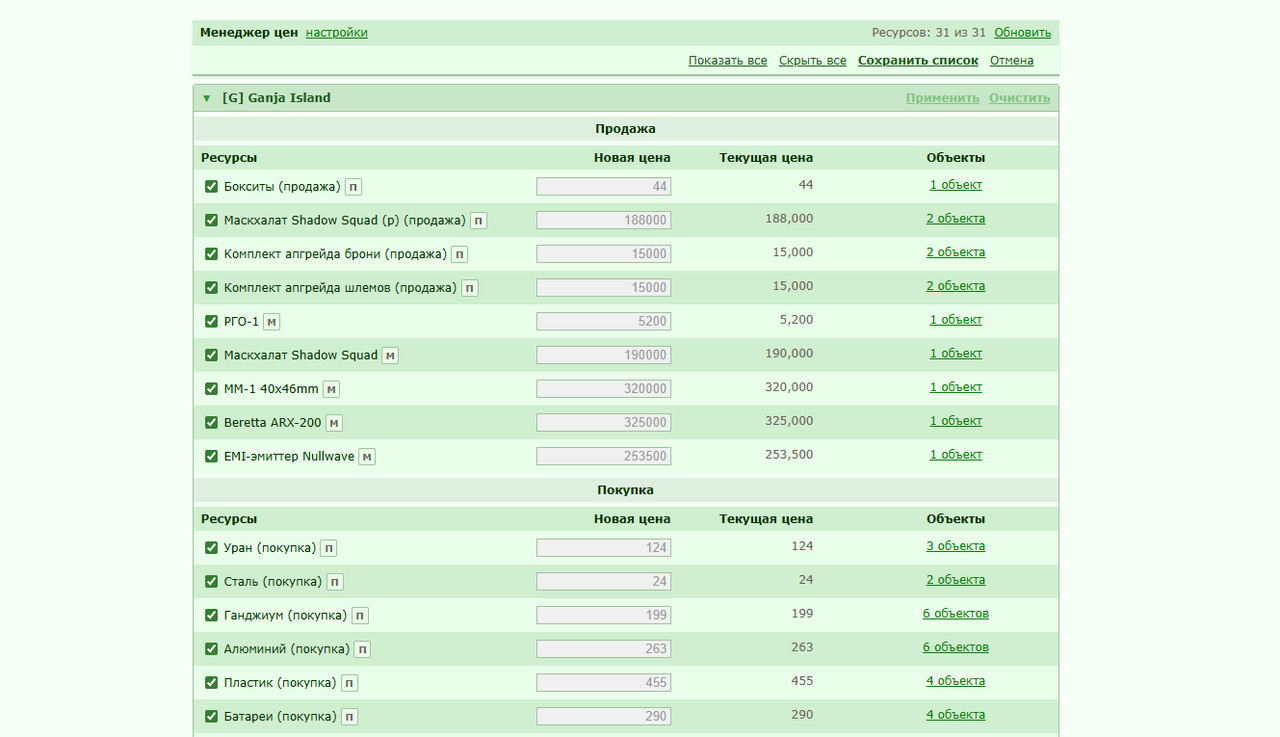Click Показать все
This screenshot has width=1280, height=737.
(728, 61)
